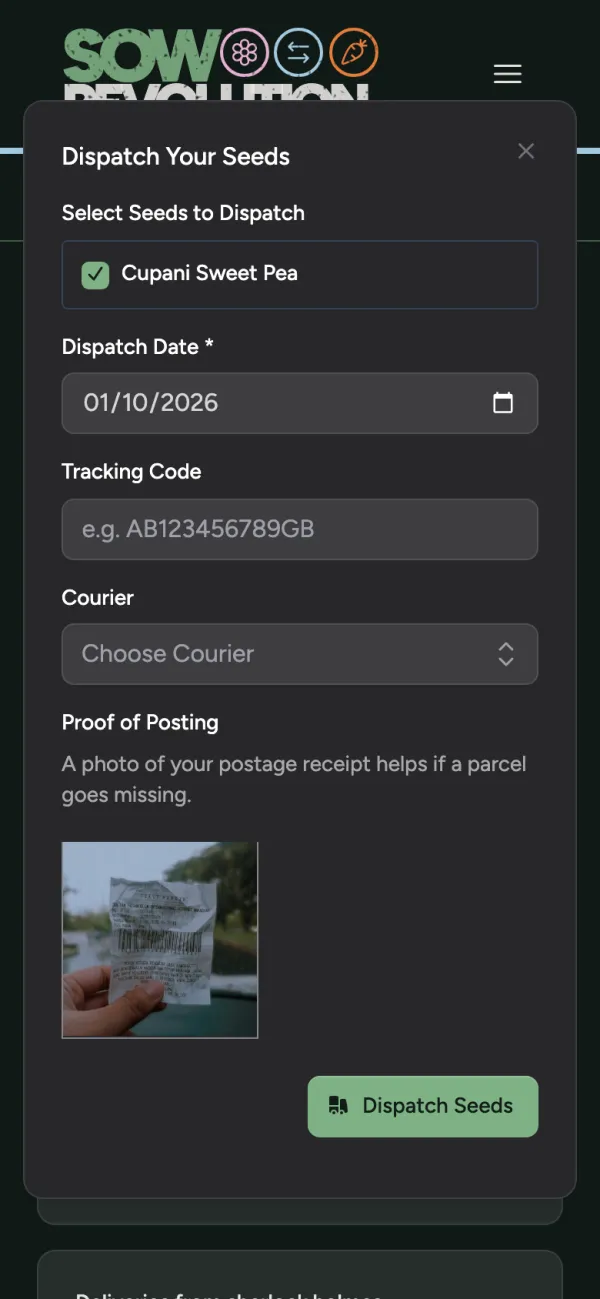Click the Dispatch Date label
The width and height of the screenshot is (600, 1299).
(138, 347)
